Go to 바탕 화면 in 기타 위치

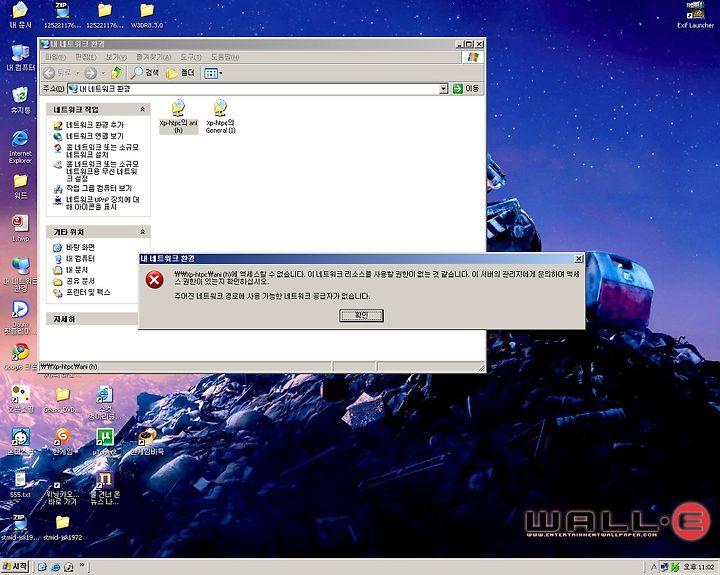point(80,247)
